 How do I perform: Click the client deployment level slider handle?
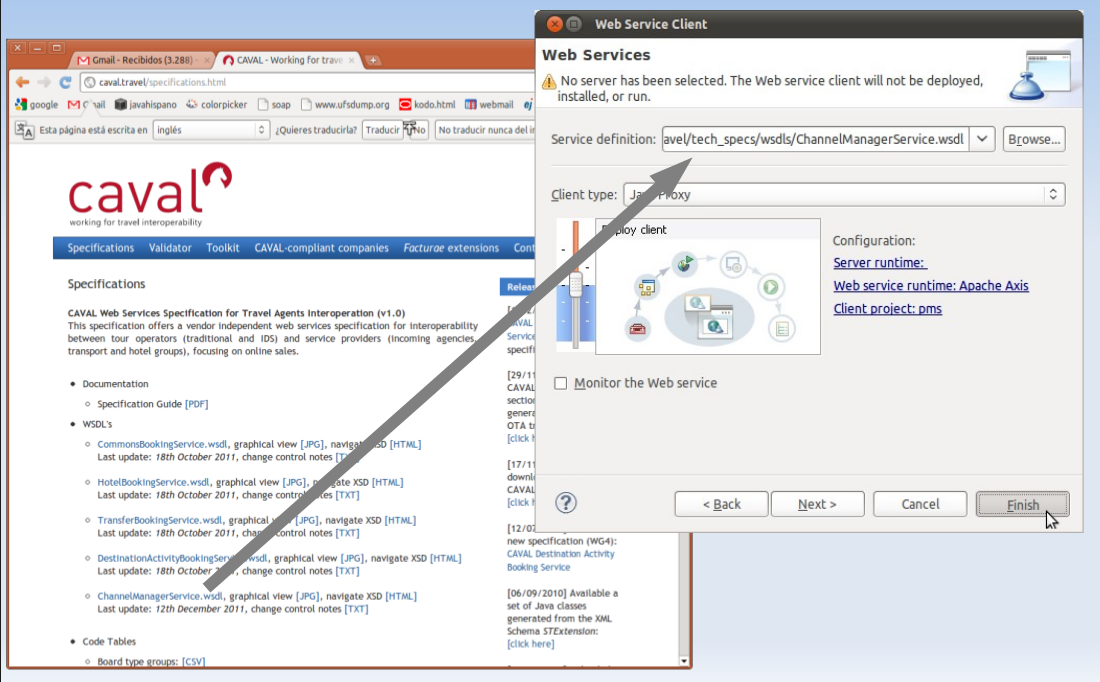pyautogui.click(x=575, y=285)
